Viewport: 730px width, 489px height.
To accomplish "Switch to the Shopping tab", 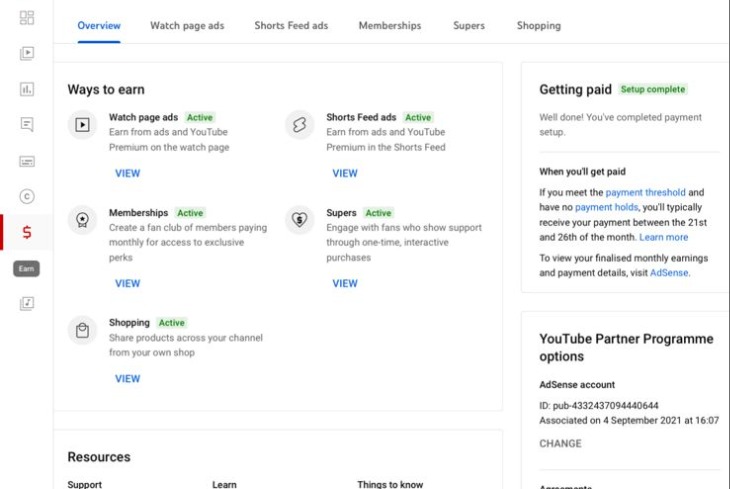I will click(539, 26).
